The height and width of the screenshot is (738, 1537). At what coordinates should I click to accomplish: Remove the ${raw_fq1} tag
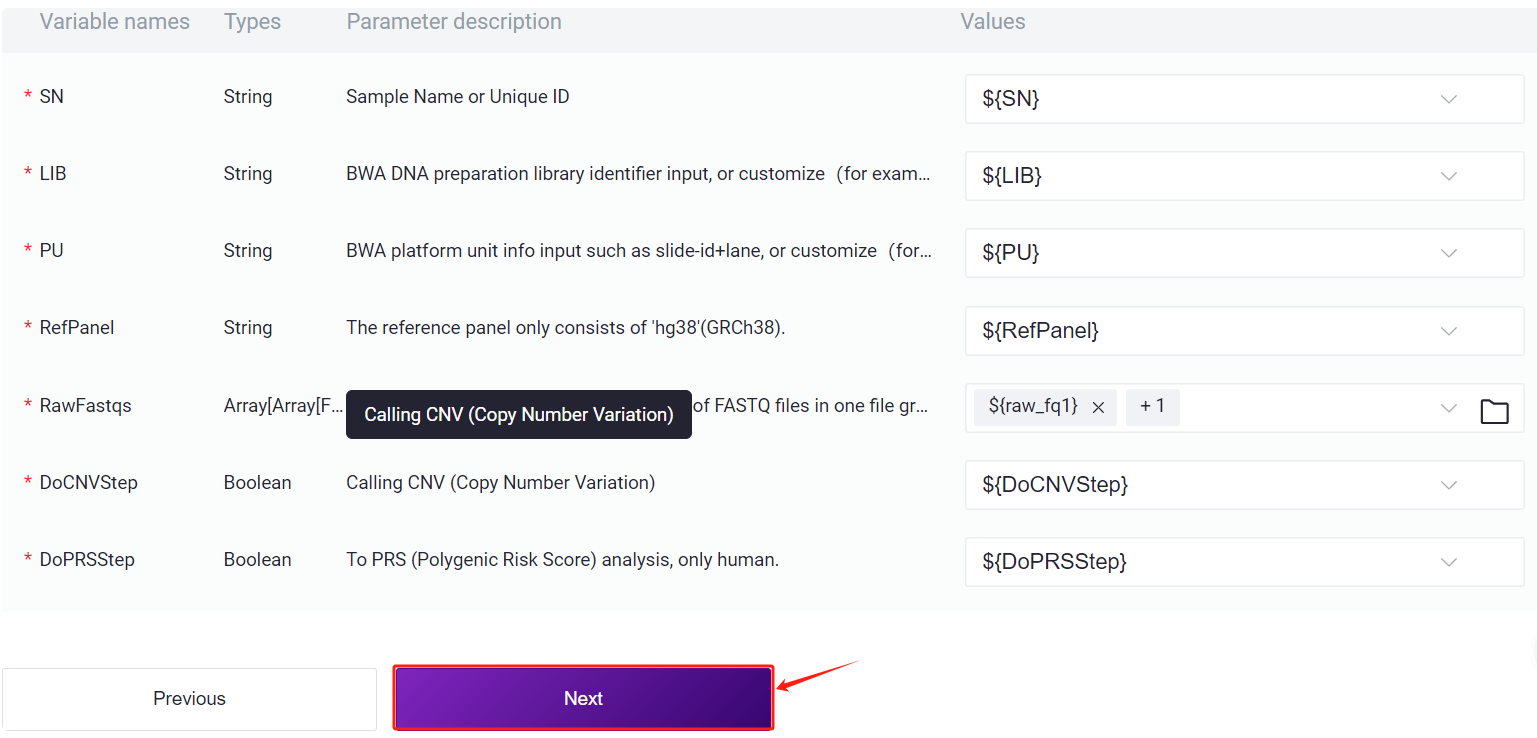(1098, 407)
